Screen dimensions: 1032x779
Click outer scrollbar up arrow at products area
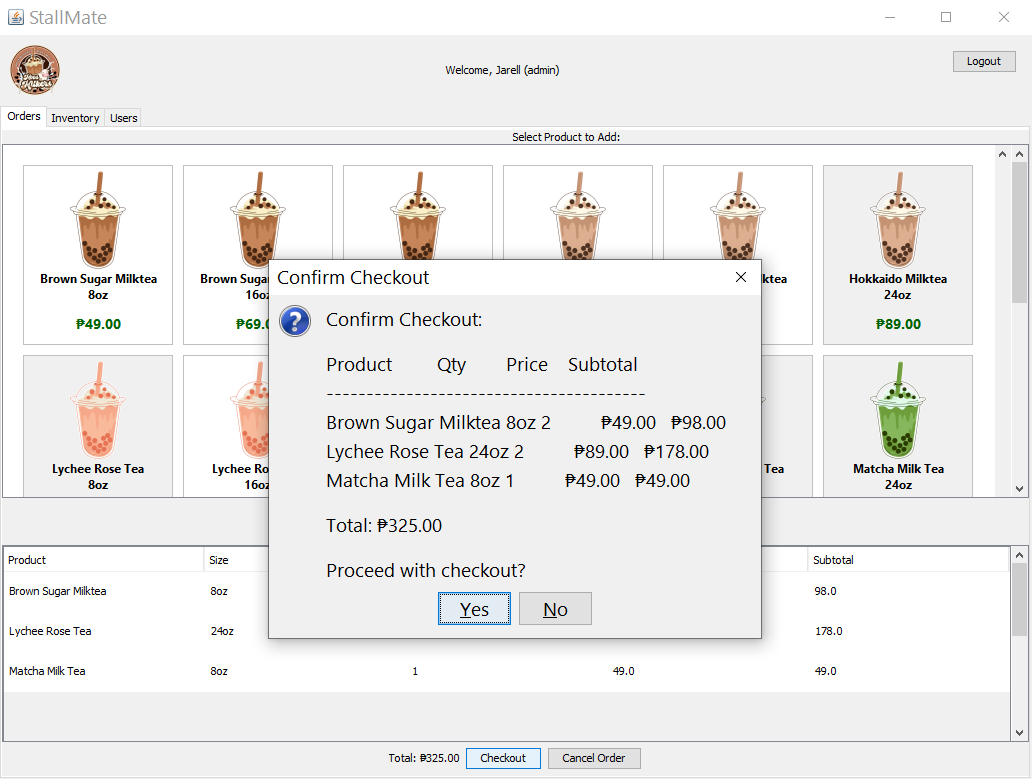(x=1019, y=154)
